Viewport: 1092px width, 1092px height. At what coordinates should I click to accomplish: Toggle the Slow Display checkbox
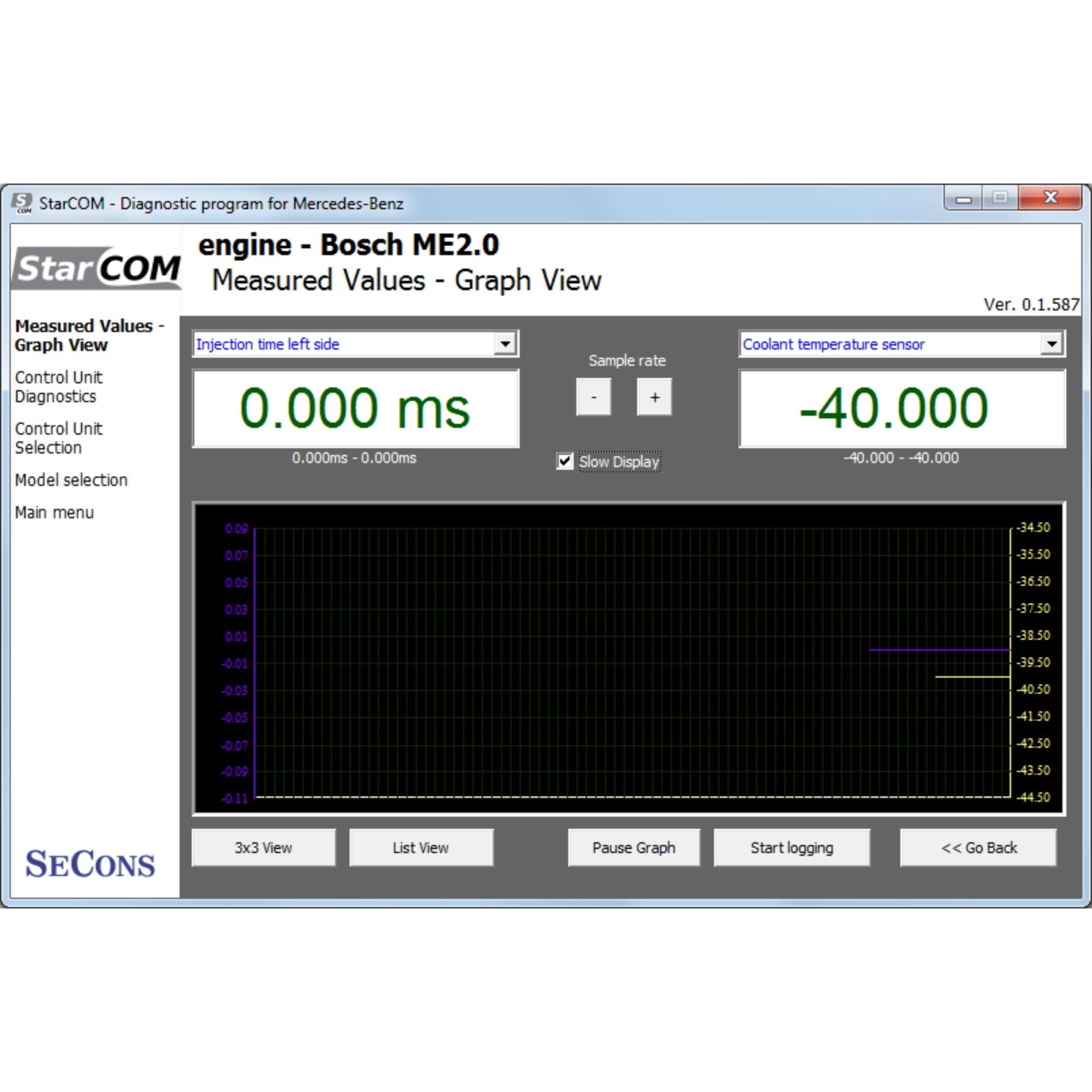pyautogui.click(x=564, y=461)
